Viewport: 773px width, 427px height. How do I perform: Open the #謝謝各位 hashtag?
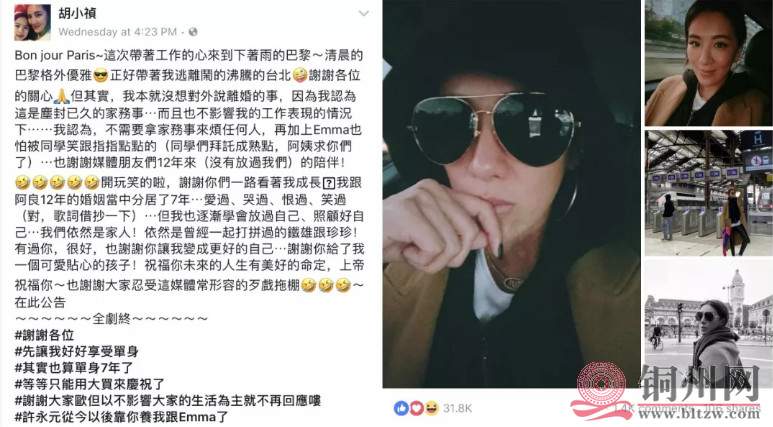(x=44, y=335)
